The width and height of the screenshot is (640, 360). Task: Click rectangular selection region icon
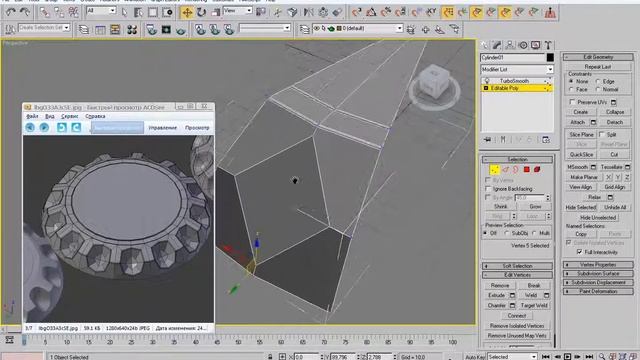pos(152,13)
